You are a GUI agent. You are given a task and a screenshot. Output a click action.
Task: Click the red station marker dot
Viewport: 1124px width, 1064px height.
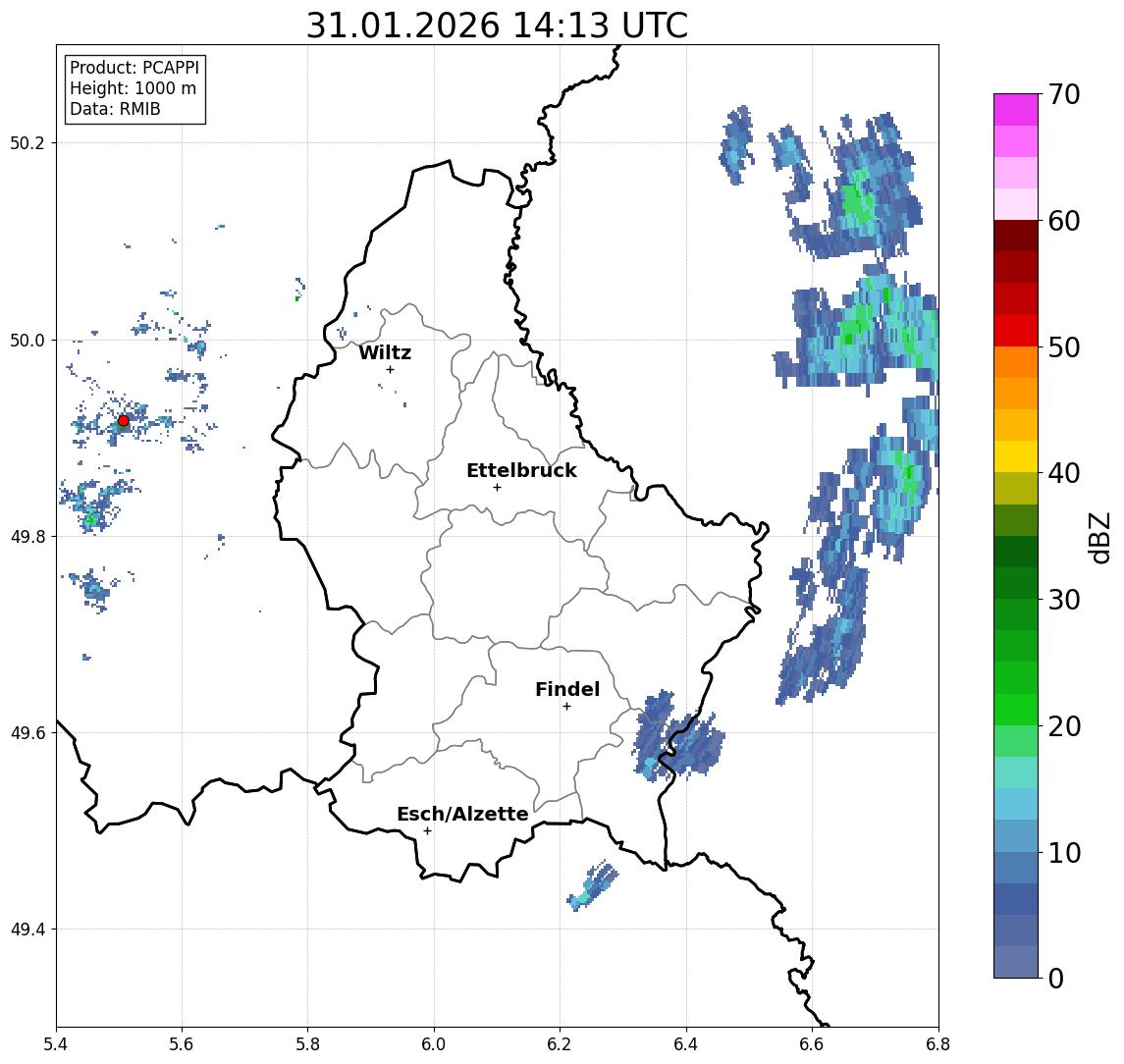[124, 421]
